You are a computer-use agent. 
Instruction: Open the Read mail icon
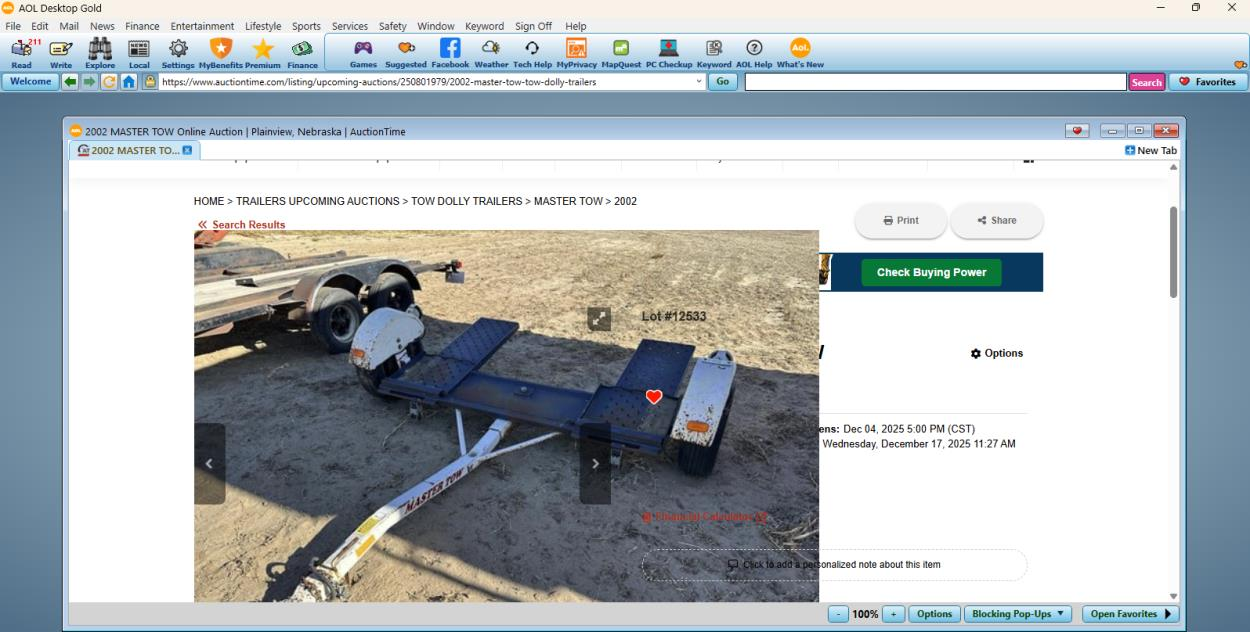click(21, 52)
